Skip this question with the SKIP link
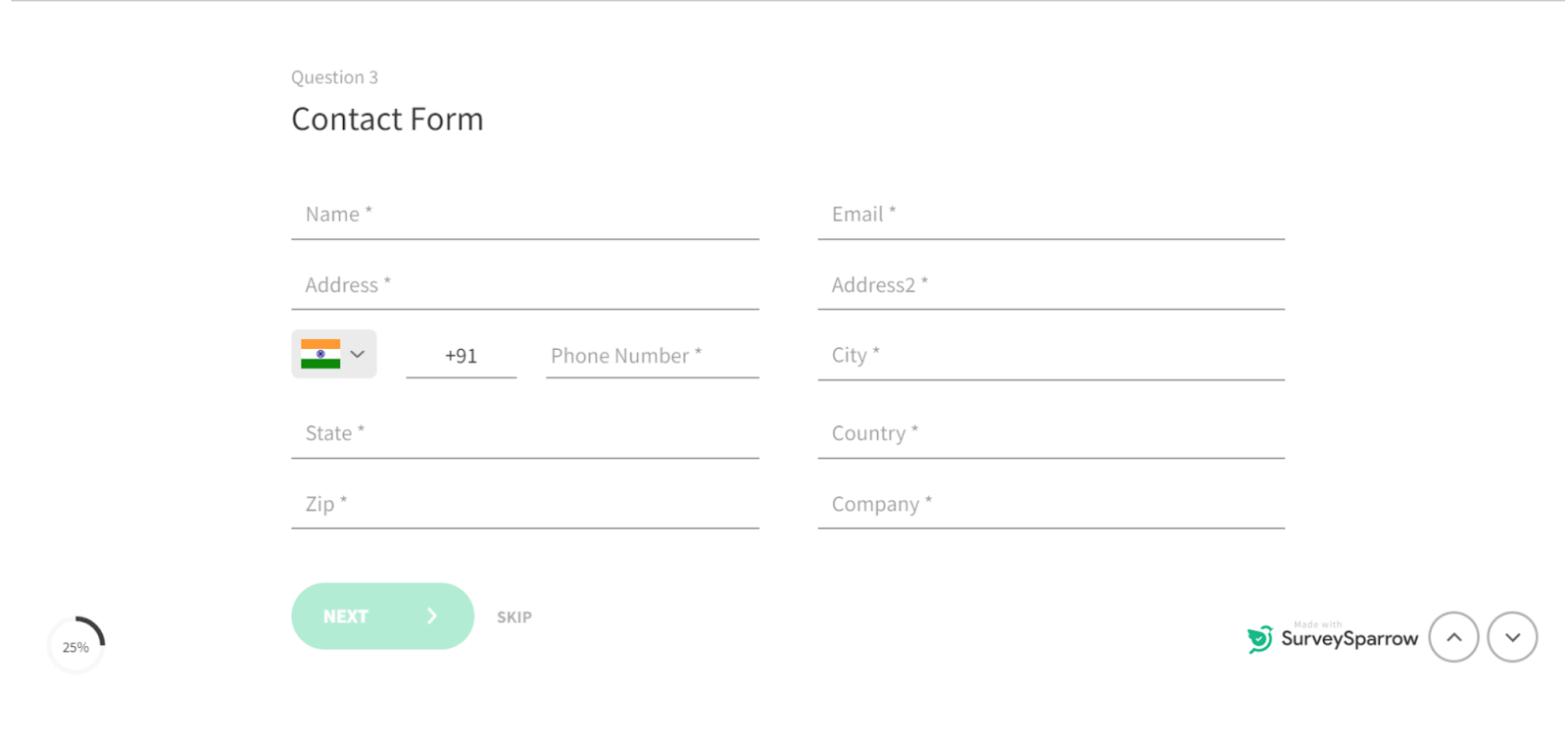Screen dimensions: 1568x745 (514, 617)
